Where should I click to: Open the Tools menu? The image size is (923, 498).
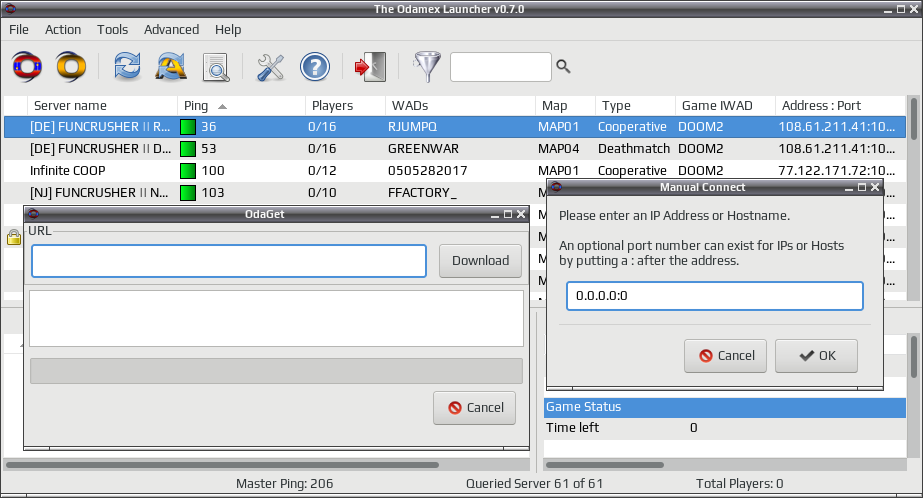point(112,29)
